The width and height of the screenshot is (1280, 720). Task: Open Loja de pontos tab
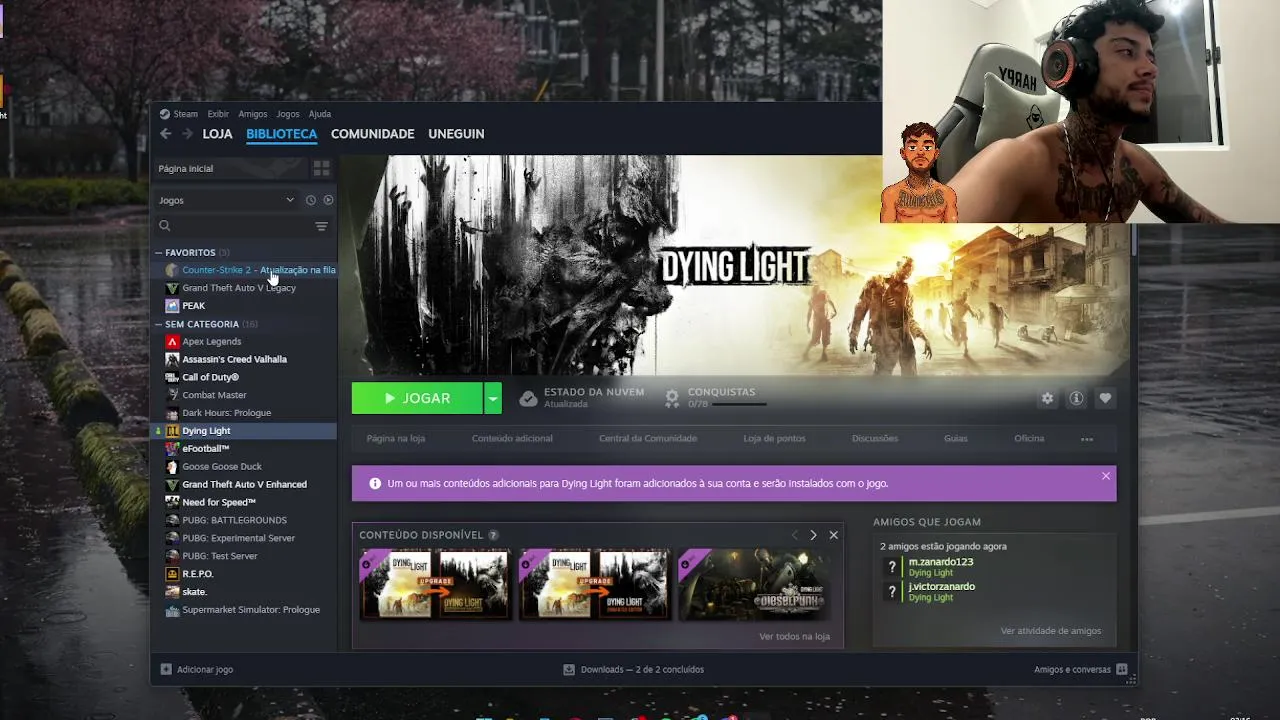pyautogui.click(x=774, y=438)
